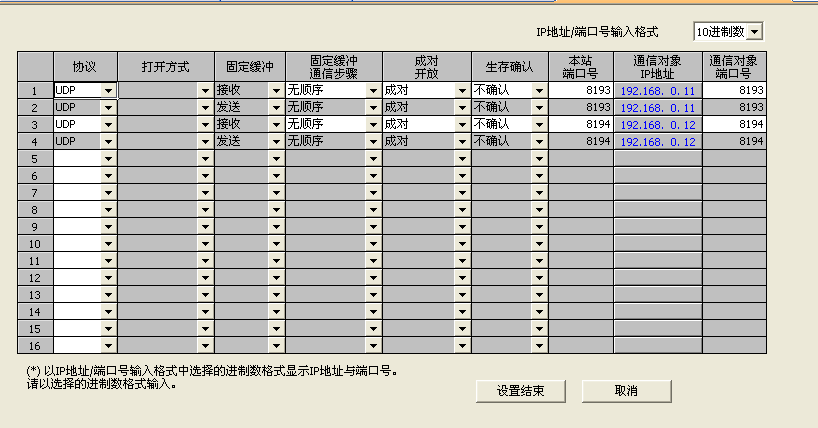Expand row 1 生存确认 不确认 dropdown
818x428 pixels.
click(x=539, y=90)
